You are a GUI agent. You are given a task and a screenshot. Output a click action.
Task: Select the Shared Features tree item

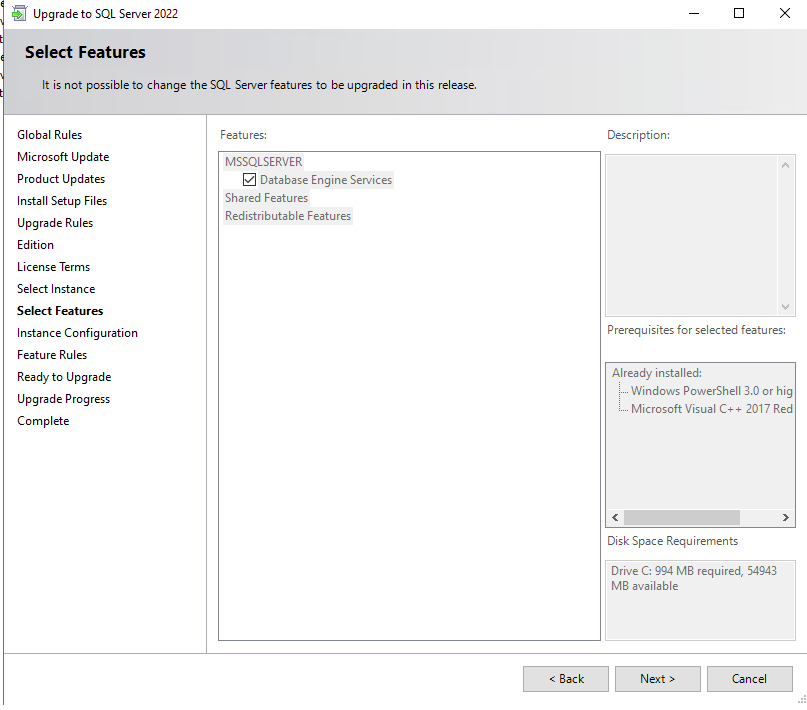click(266, 198)
